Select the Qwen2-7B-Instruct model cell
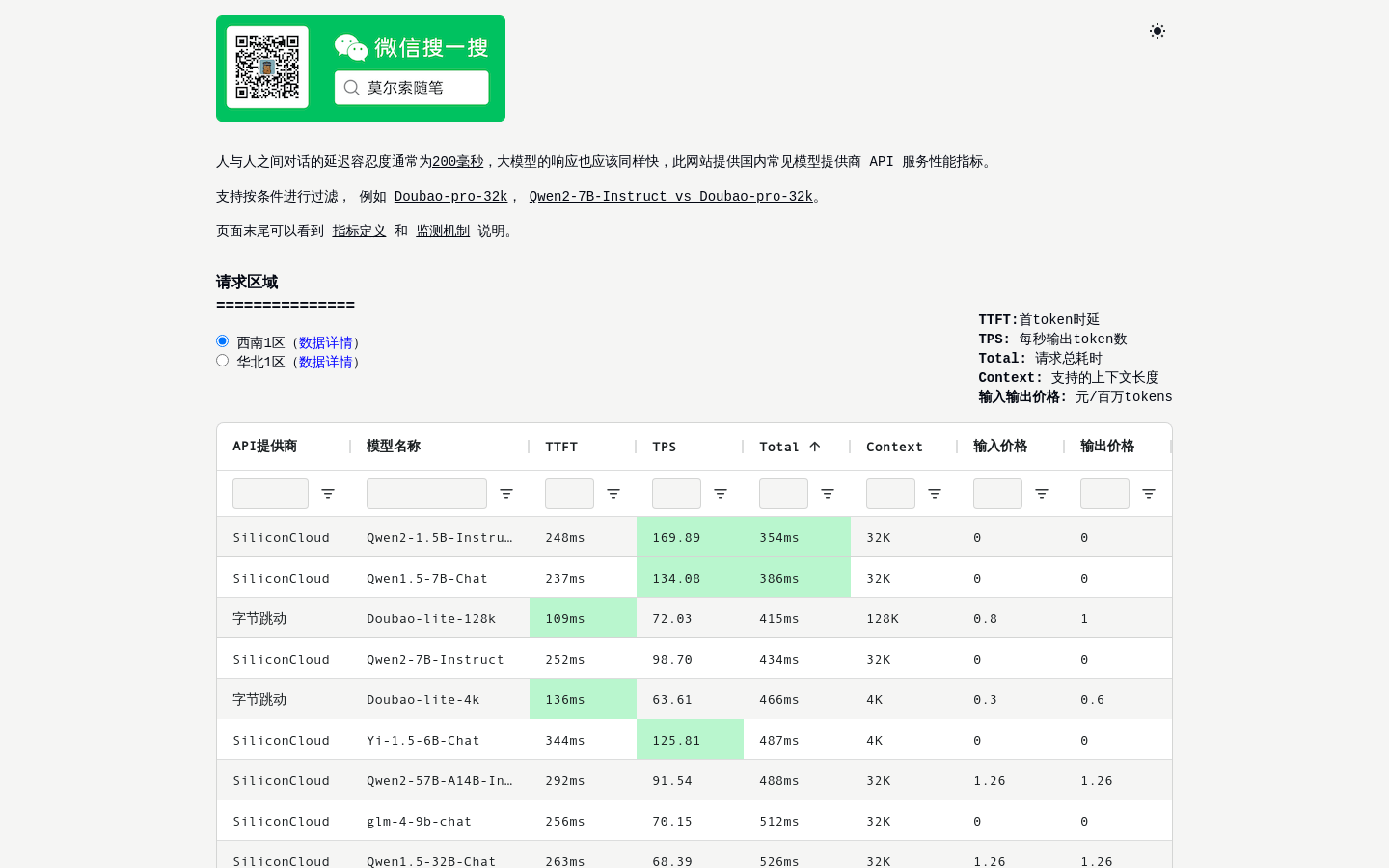Viewport: 1389px width, 868px height. [x=440, y=659]
